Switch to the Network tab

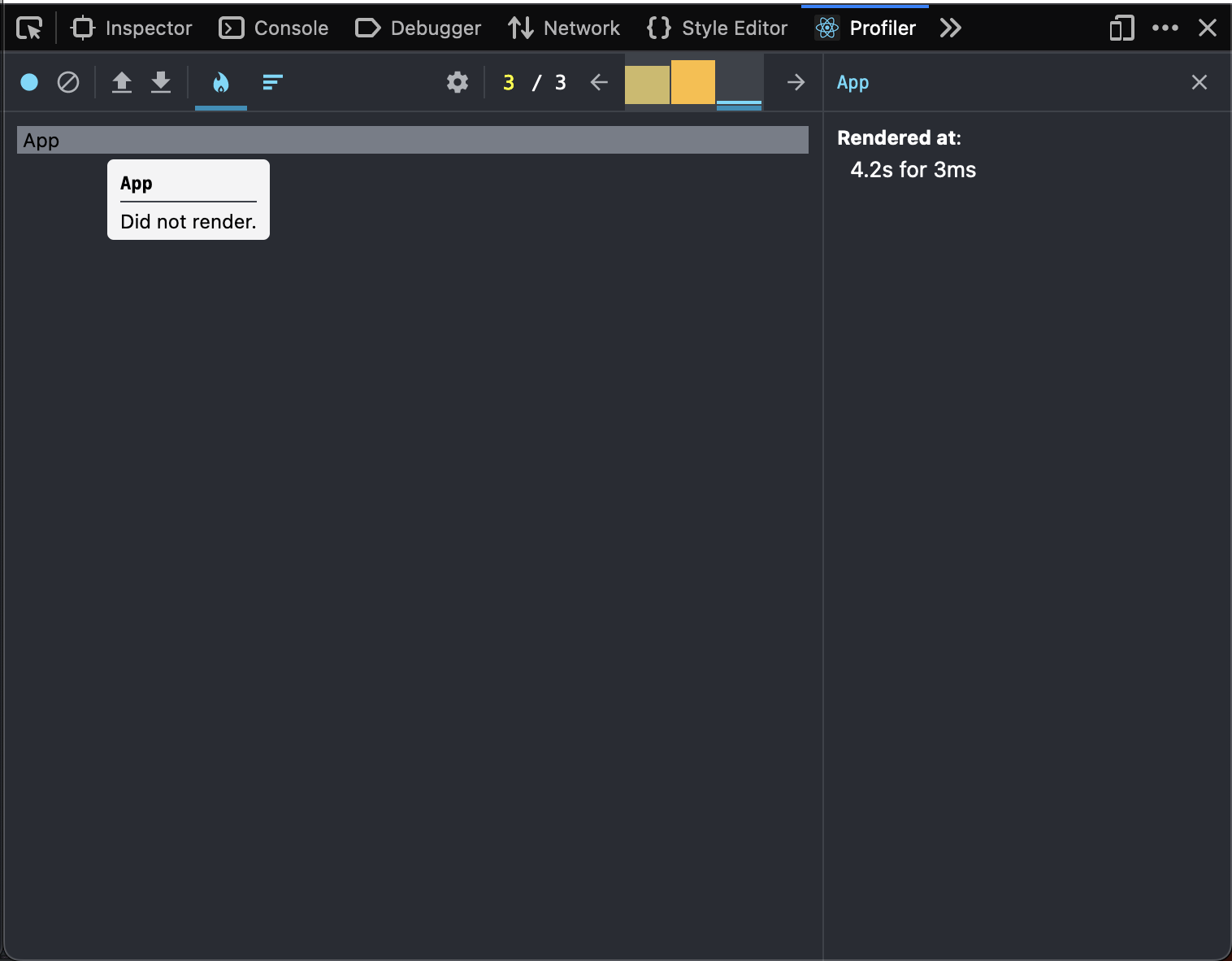[564, 28]
